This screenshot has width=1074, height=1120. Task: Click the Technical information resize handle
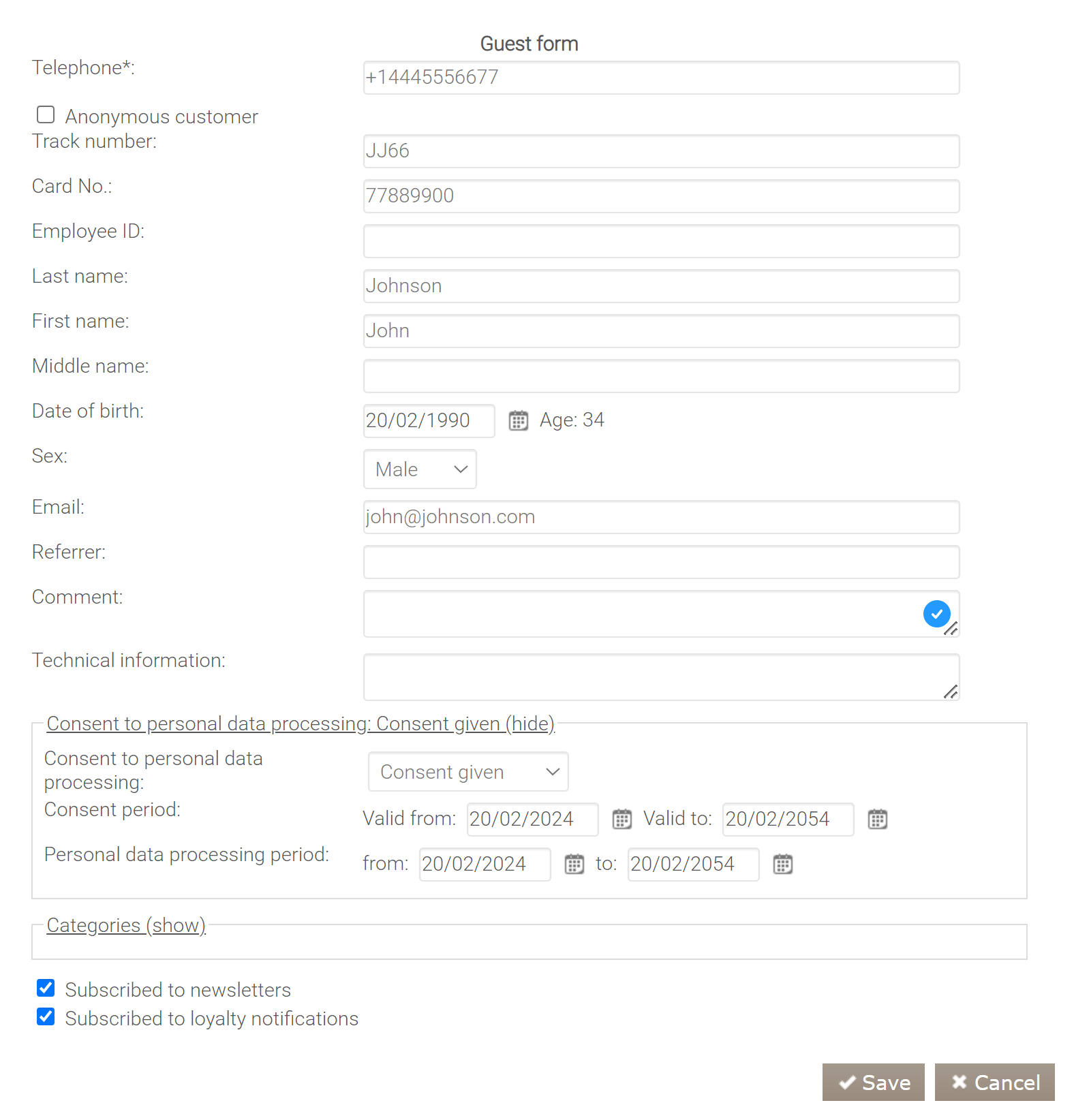coord(951,692)
